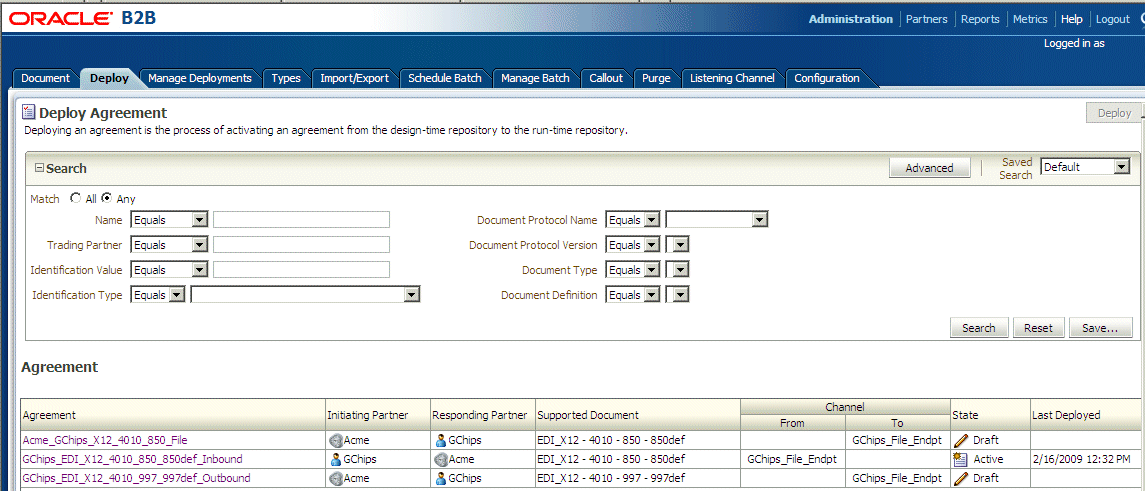Collapse the Search panel
The width and height of the screenshot is (1145, 491).
click(39, 168)
